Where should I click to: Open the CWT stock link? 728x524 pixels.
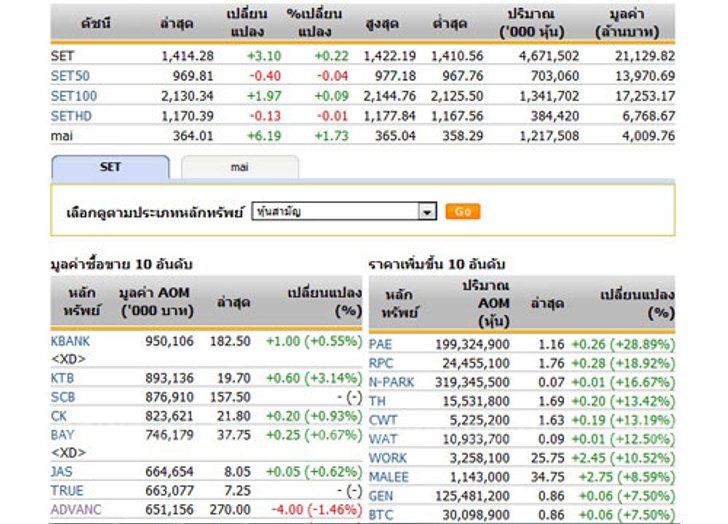tap(383, 420)
